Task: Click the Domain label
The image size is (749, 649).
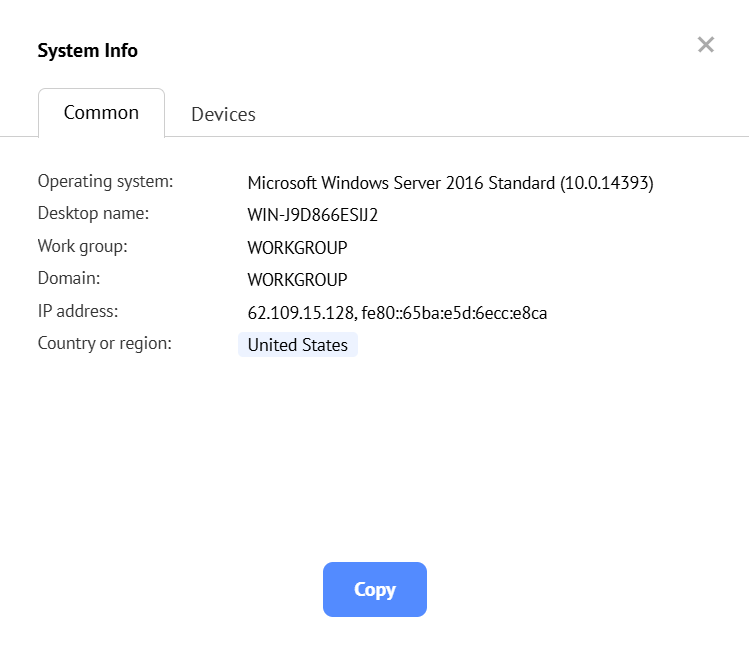Action: (69, 278)
